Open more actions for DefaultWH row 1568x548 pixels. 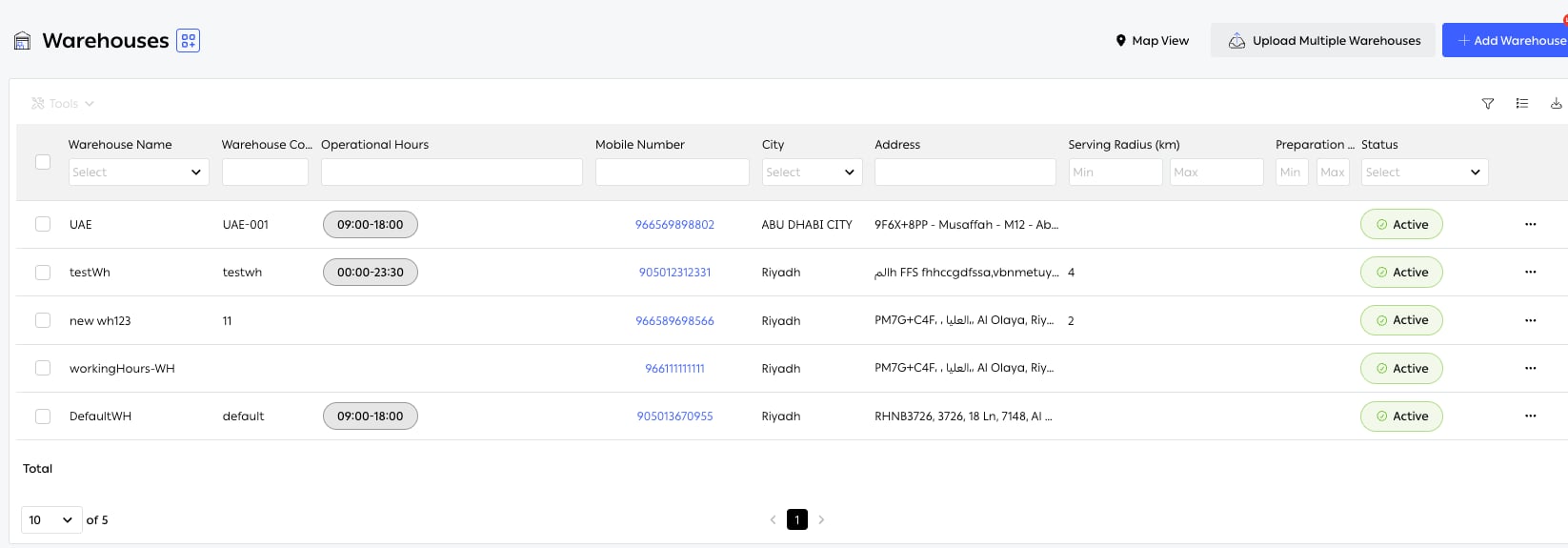1531,416
